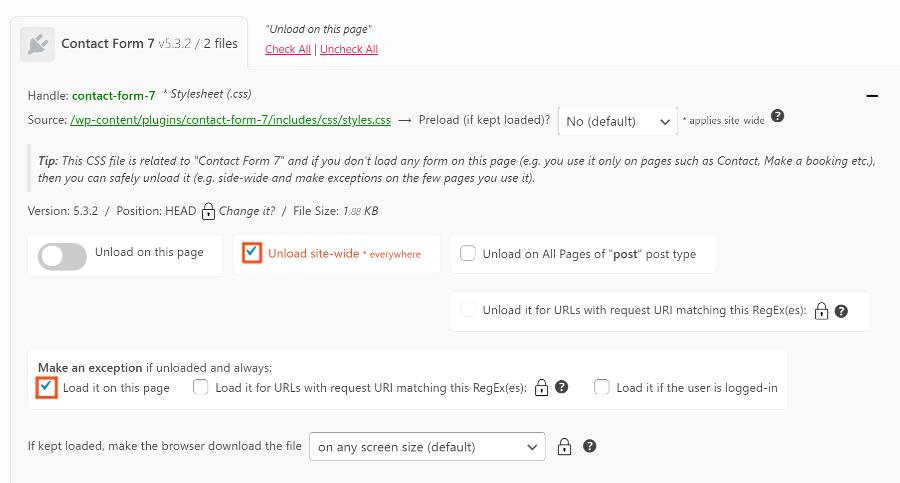The image size is (900, 483).
Task: Click lock icon beside Change it?
Action: [x=208, y=211]
